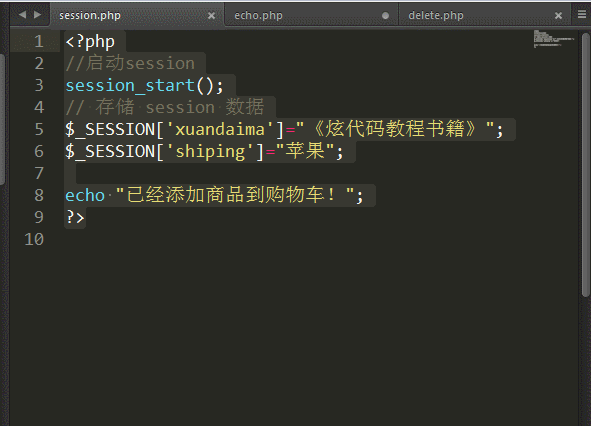This screenshot has width=591, height=426.
Task: Place cursor at the closing ?> tag
Action: point(75,217)
